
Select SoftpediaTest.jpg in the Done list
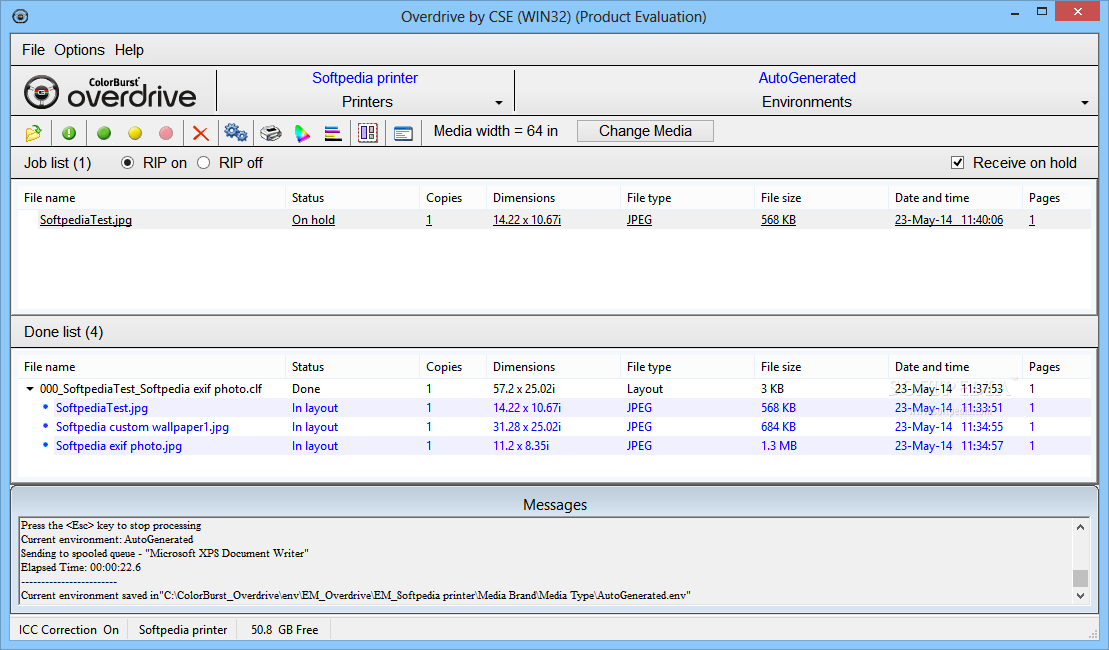[x=102, y=407]
